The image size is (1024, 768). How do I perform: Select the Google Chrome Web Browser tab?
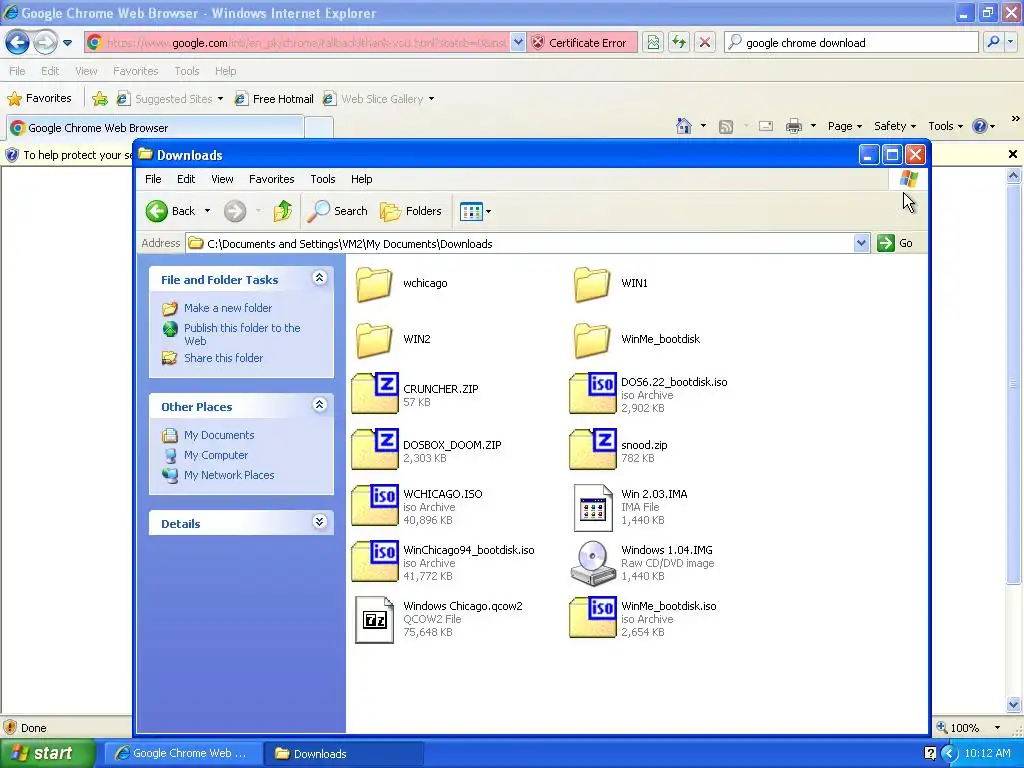(155, 127)
